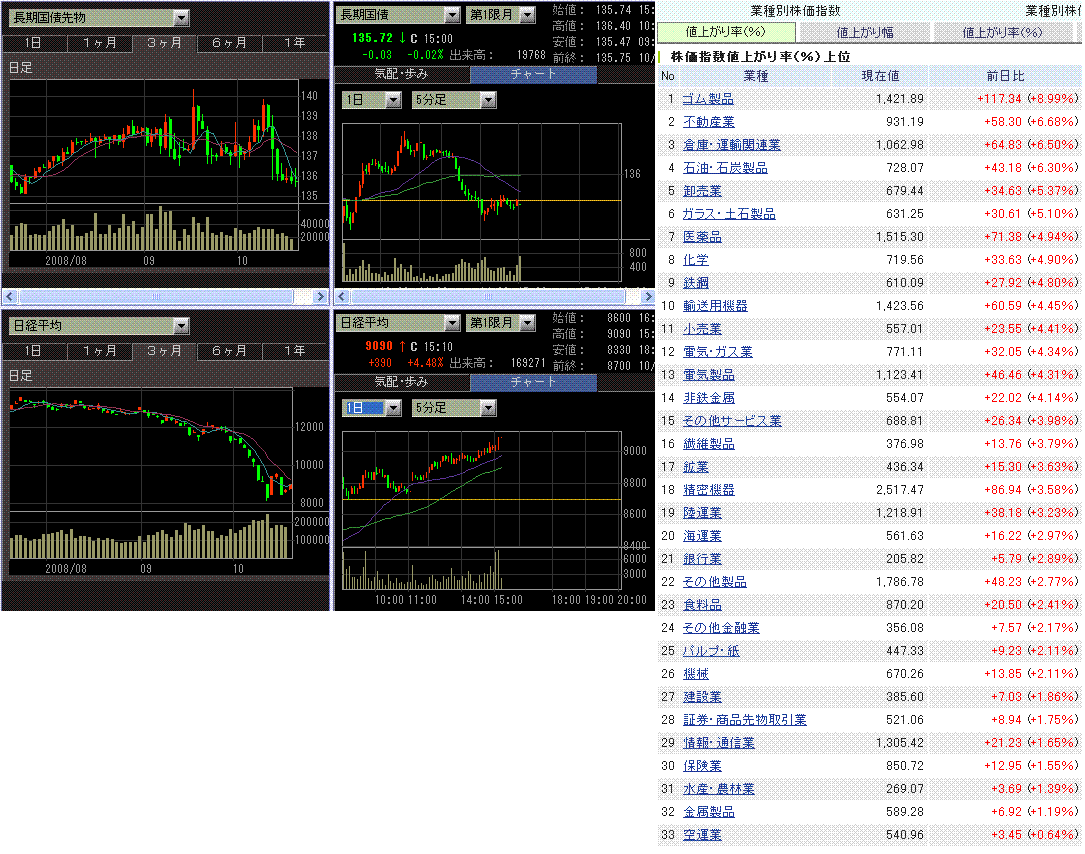Select チャート tab in 日経平均 panel
This screenshot has height=854, width=1085.
(x=533, y=382)
